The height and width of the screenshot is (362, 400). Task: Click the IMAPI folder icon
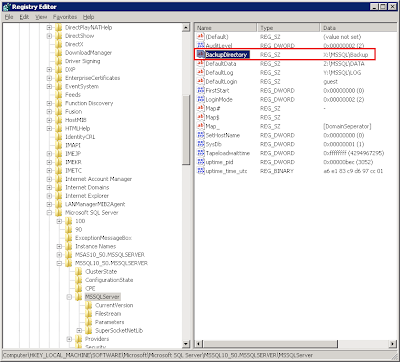(x=59, y=145)
